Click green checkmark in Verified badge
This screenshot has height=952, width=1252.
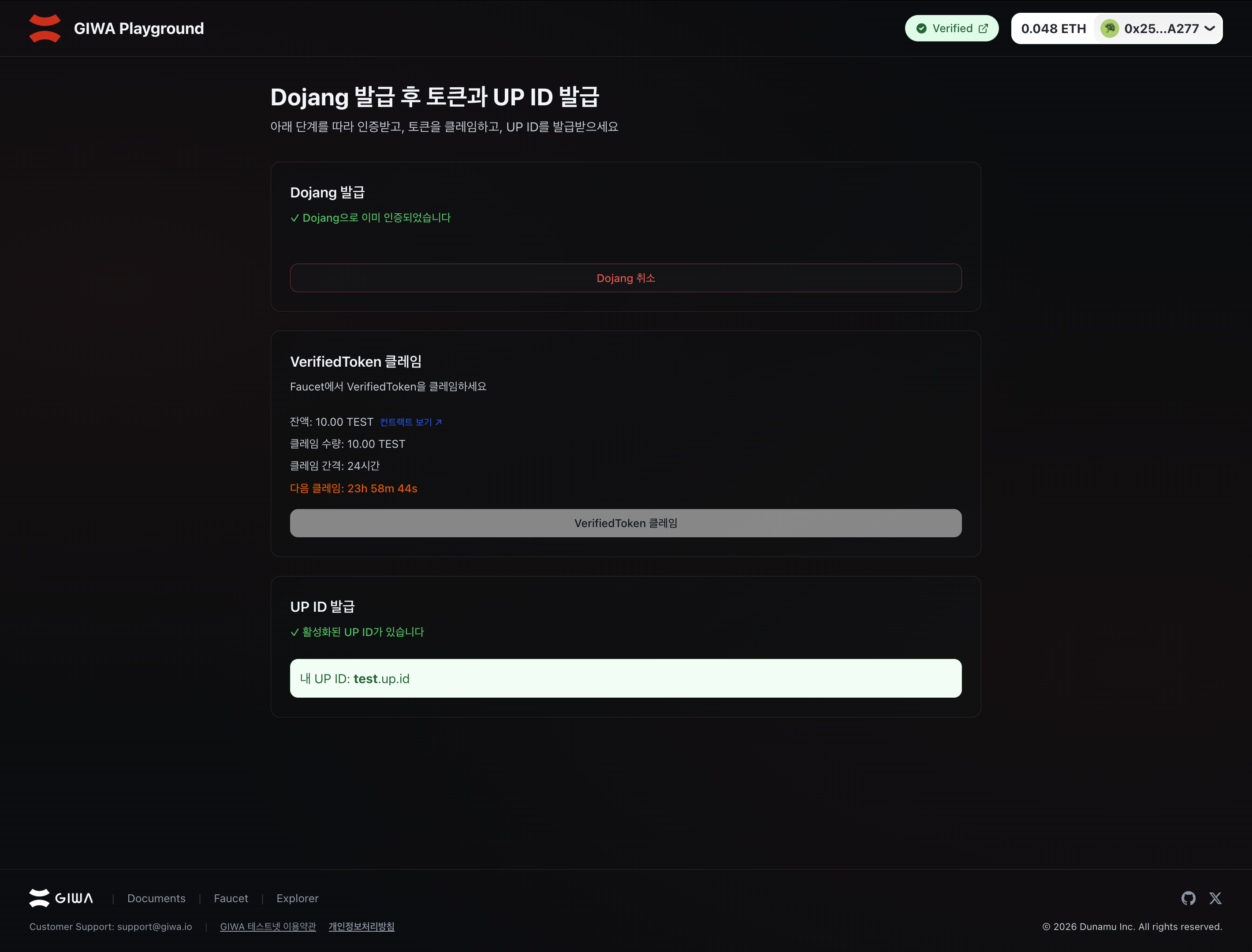[x=921, y=28]
